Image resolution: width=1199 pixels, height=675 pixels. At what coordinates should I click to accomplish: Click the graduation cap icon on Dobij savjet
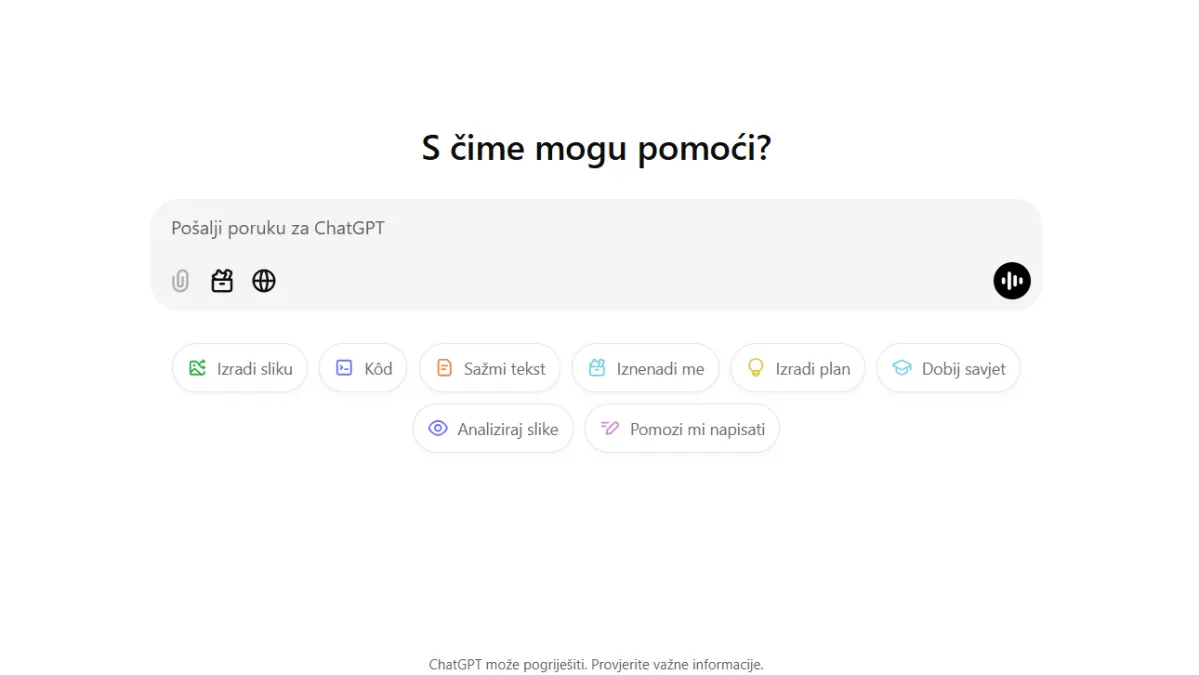pyautogui.click(x=903, y=368)
